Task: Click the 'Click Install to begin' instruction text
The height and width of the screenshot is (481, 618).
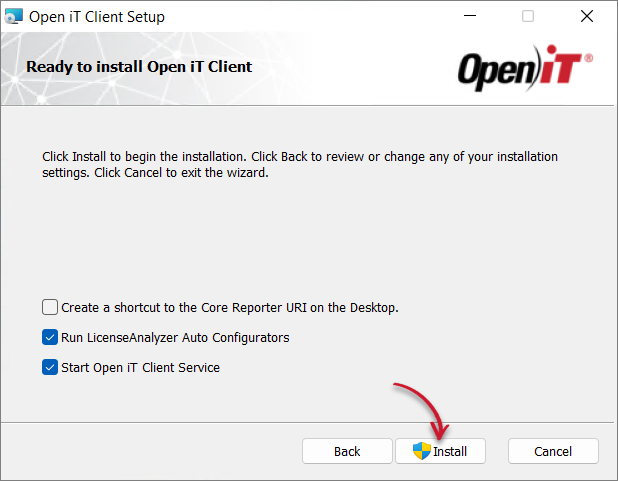Action: (x=300, y=164)
